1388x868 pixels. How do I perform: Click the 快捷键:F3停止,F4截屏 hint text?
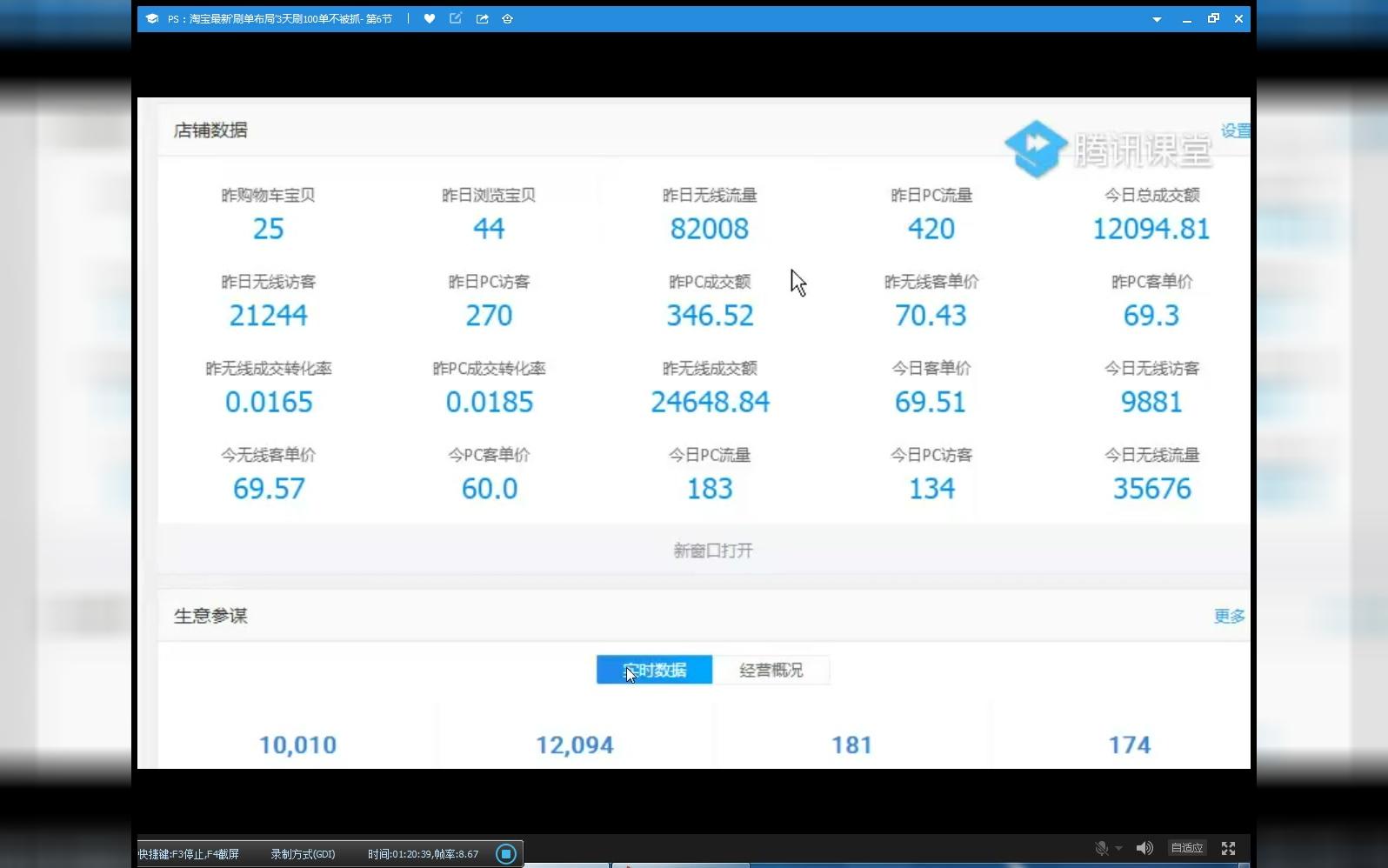pos(189,854)
